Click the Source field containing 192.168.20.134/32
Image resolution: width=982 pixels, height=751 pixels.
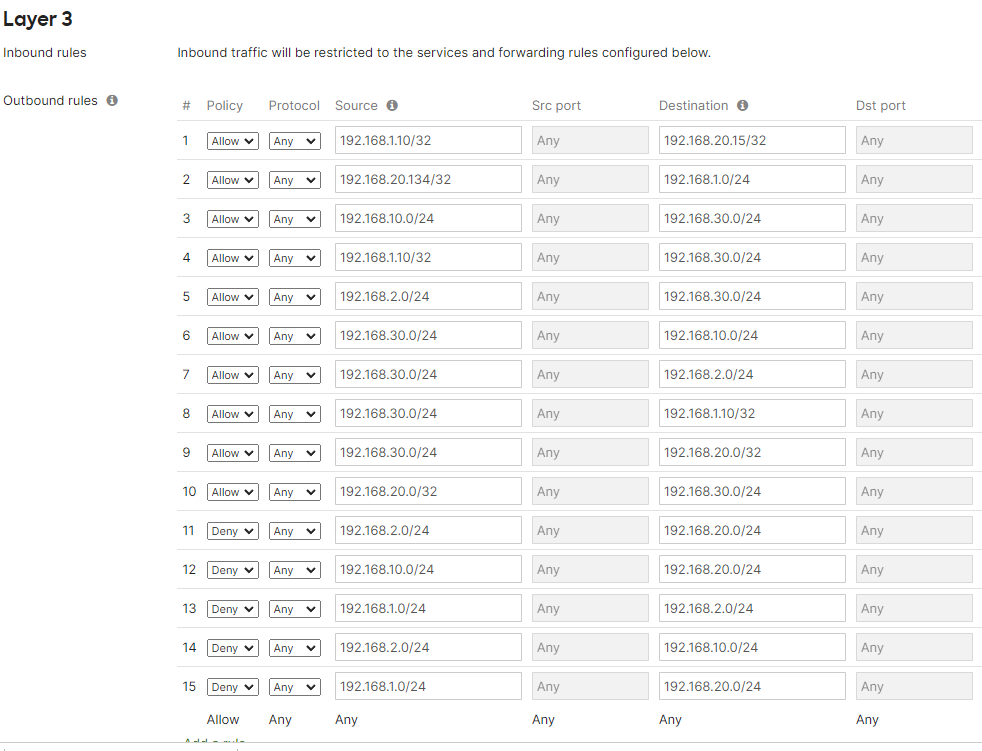[x=428, y=180]
